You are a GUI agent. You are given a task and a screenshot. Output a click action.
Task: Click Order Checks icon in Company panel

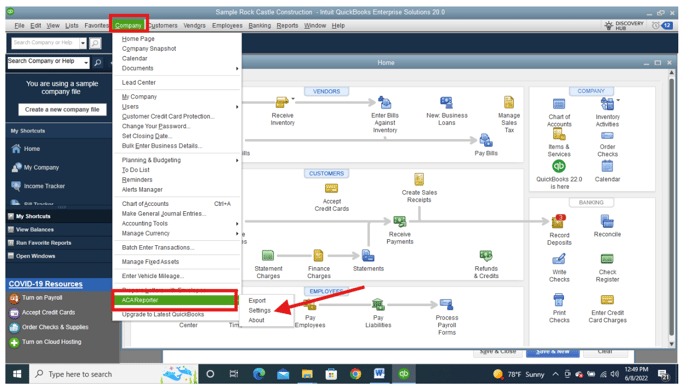[607, 136]
